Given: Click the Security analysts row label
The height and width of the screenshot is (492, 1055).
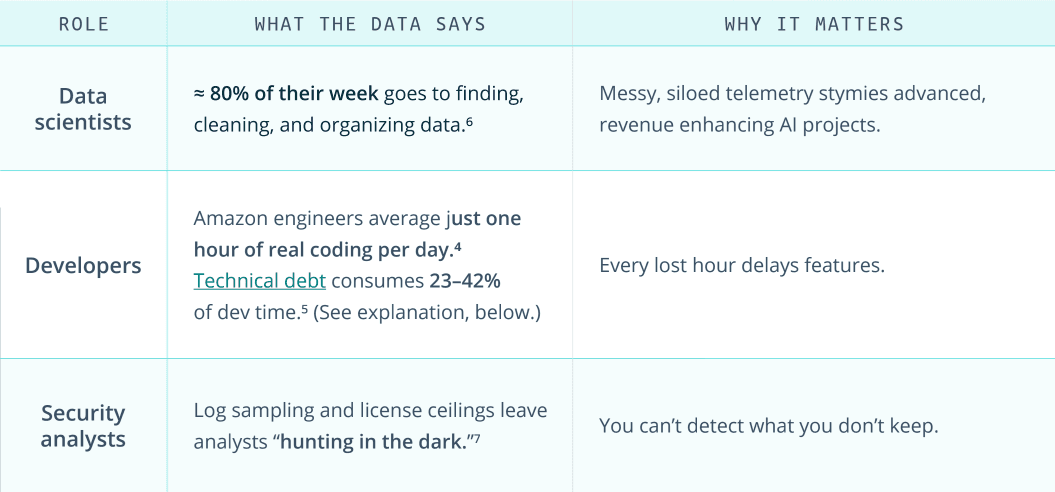Looking at the screenshot, I should coord(83,426).
